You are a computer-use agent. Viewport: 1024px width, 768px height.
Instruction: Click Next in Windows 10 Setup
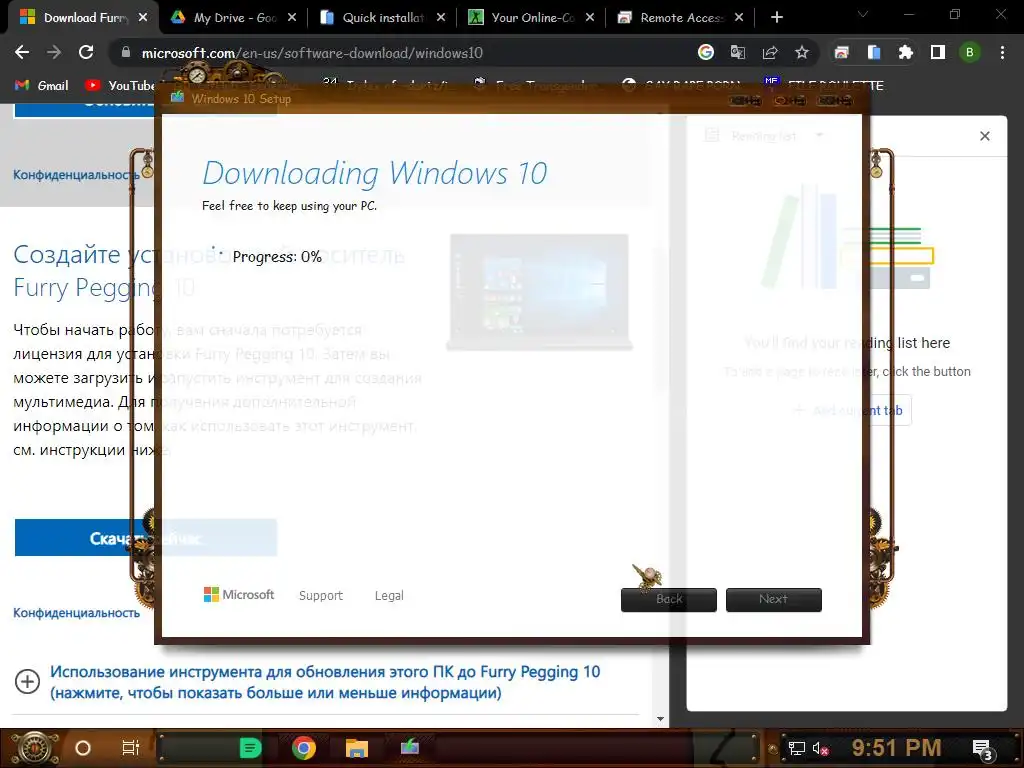tap(774, 600)
